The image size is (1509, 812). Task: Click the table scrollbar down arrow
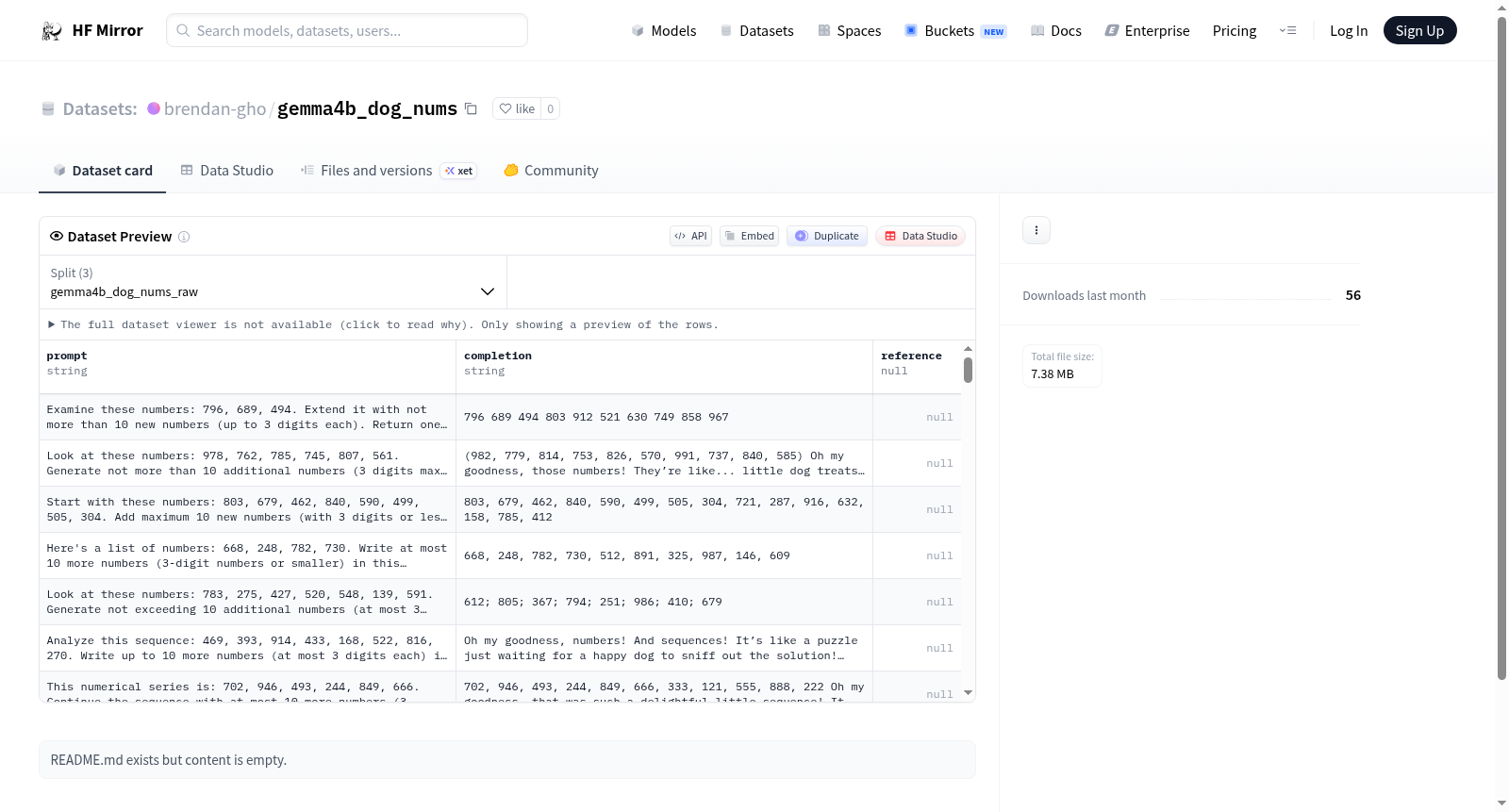coord(968,693)
